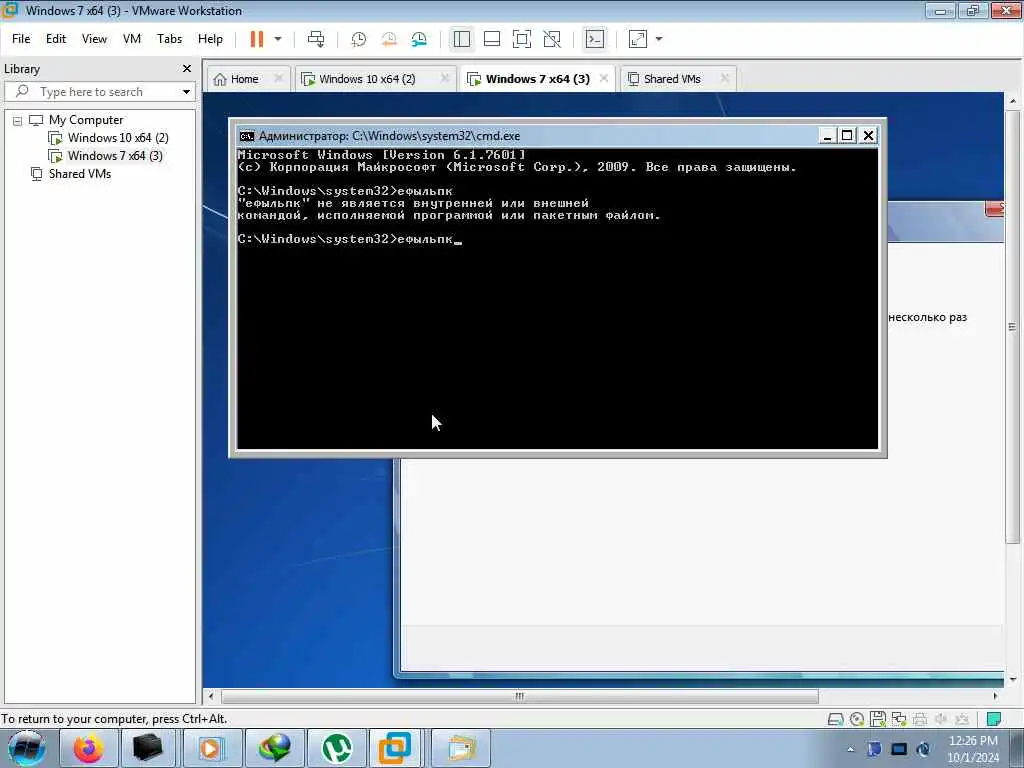The height and width of the screenshot is (768, 1024).
Task: Open the stretch guest dropdown arrow
Action: coord(659,39)
